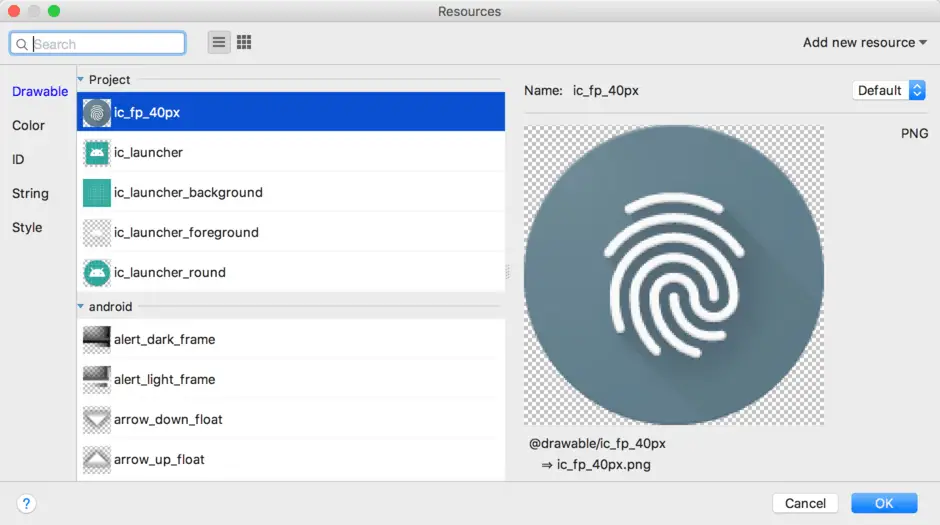Click the arrow_up_float drawable icon
The image size is (940, 525).
click(97, 459)
